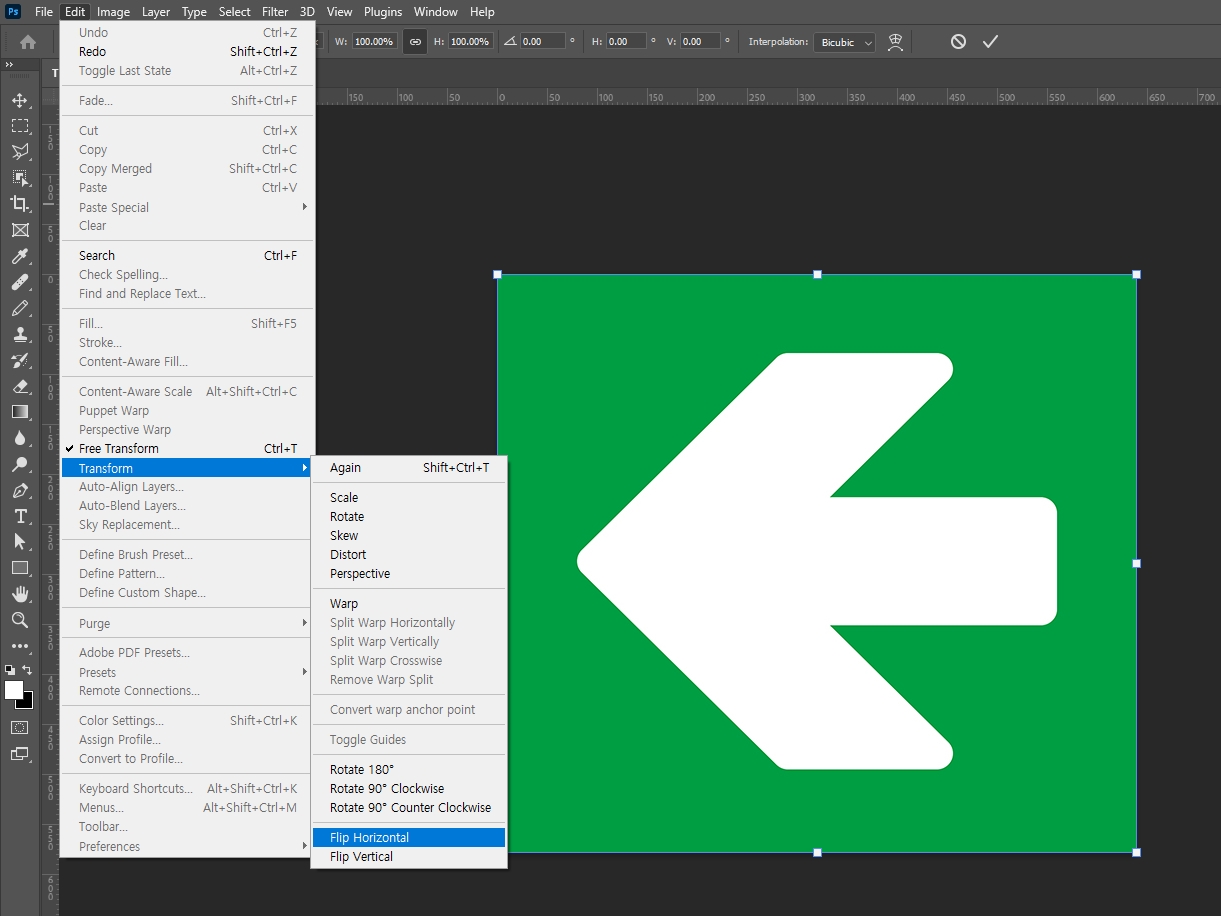
Task: Select the Object Selection tool
Action: point(19,178)
